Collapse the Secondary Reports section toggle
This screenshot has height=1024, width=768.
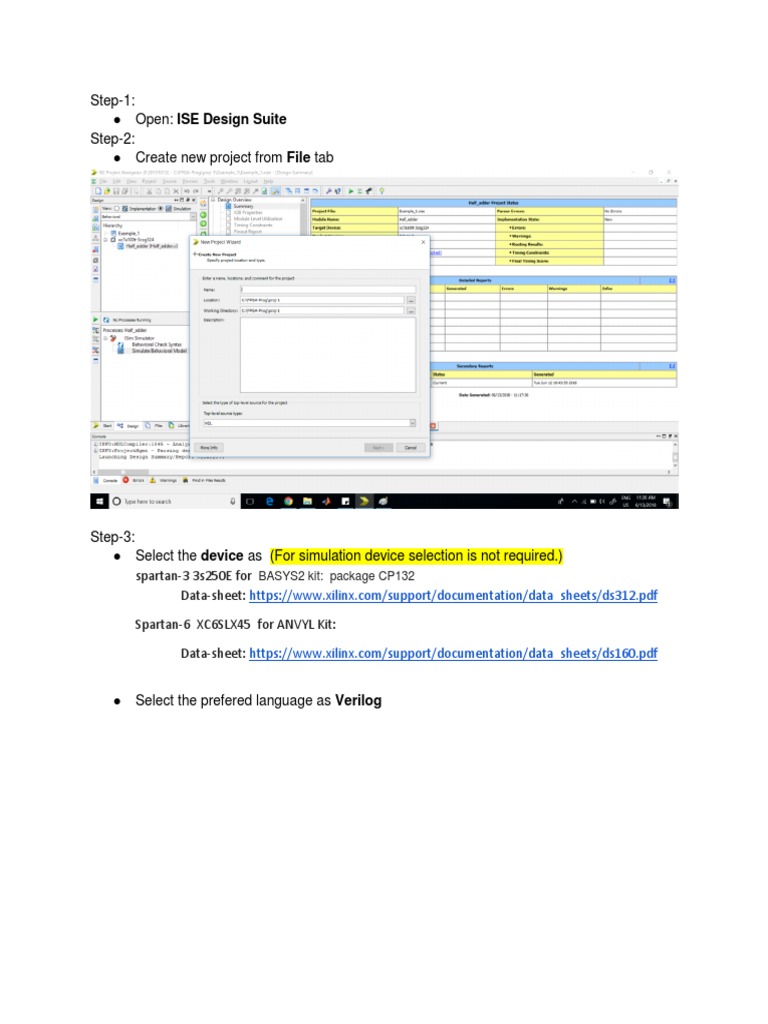tap(672, 366)
